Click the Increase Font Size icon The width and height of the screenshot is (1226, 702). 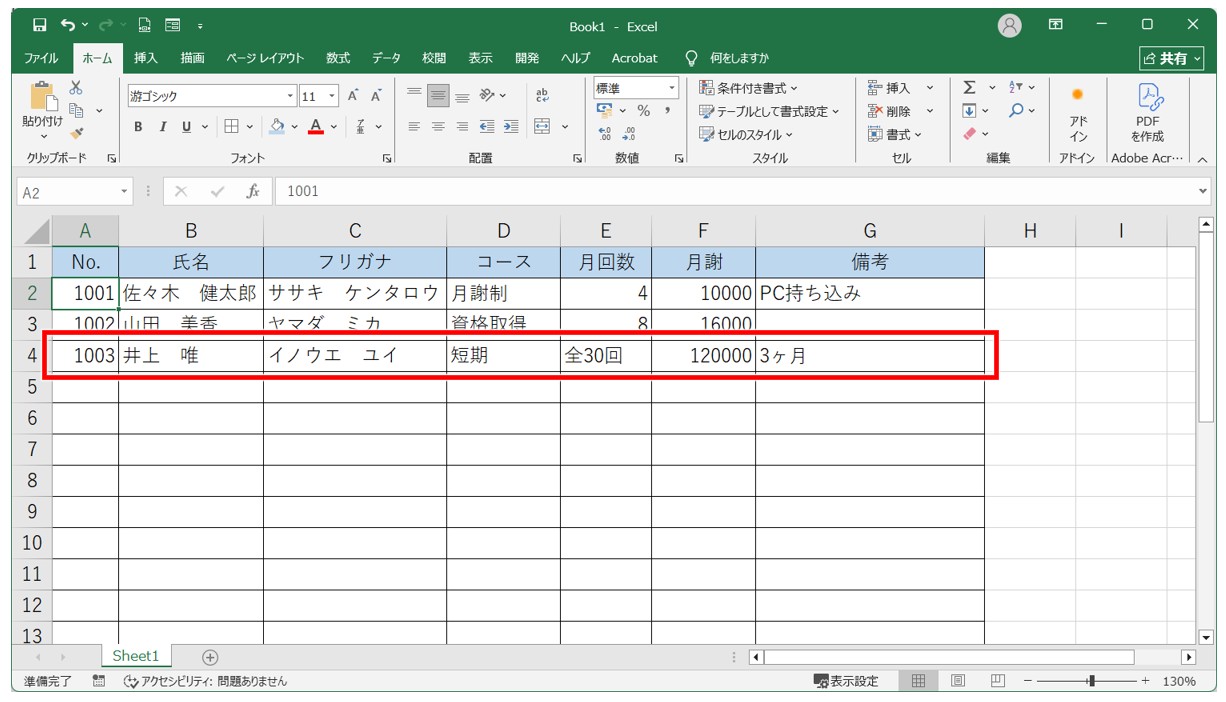[x=353, y=96]
